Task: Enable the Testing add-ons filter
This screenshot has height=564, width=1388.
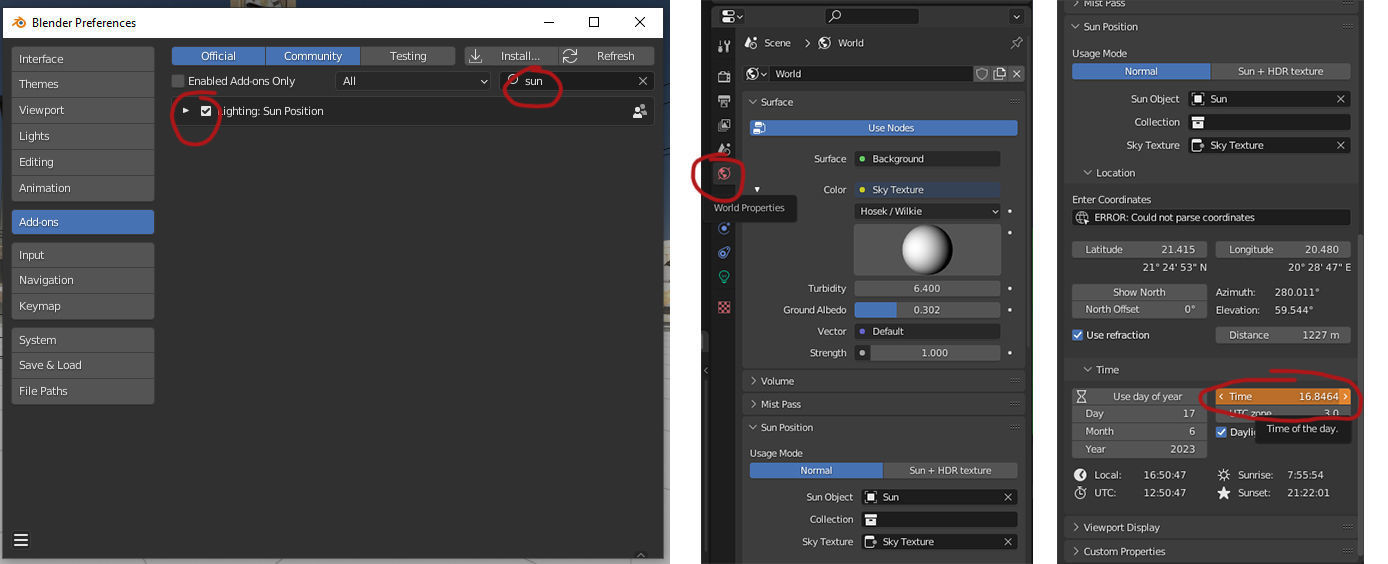Action: (408, 56)
